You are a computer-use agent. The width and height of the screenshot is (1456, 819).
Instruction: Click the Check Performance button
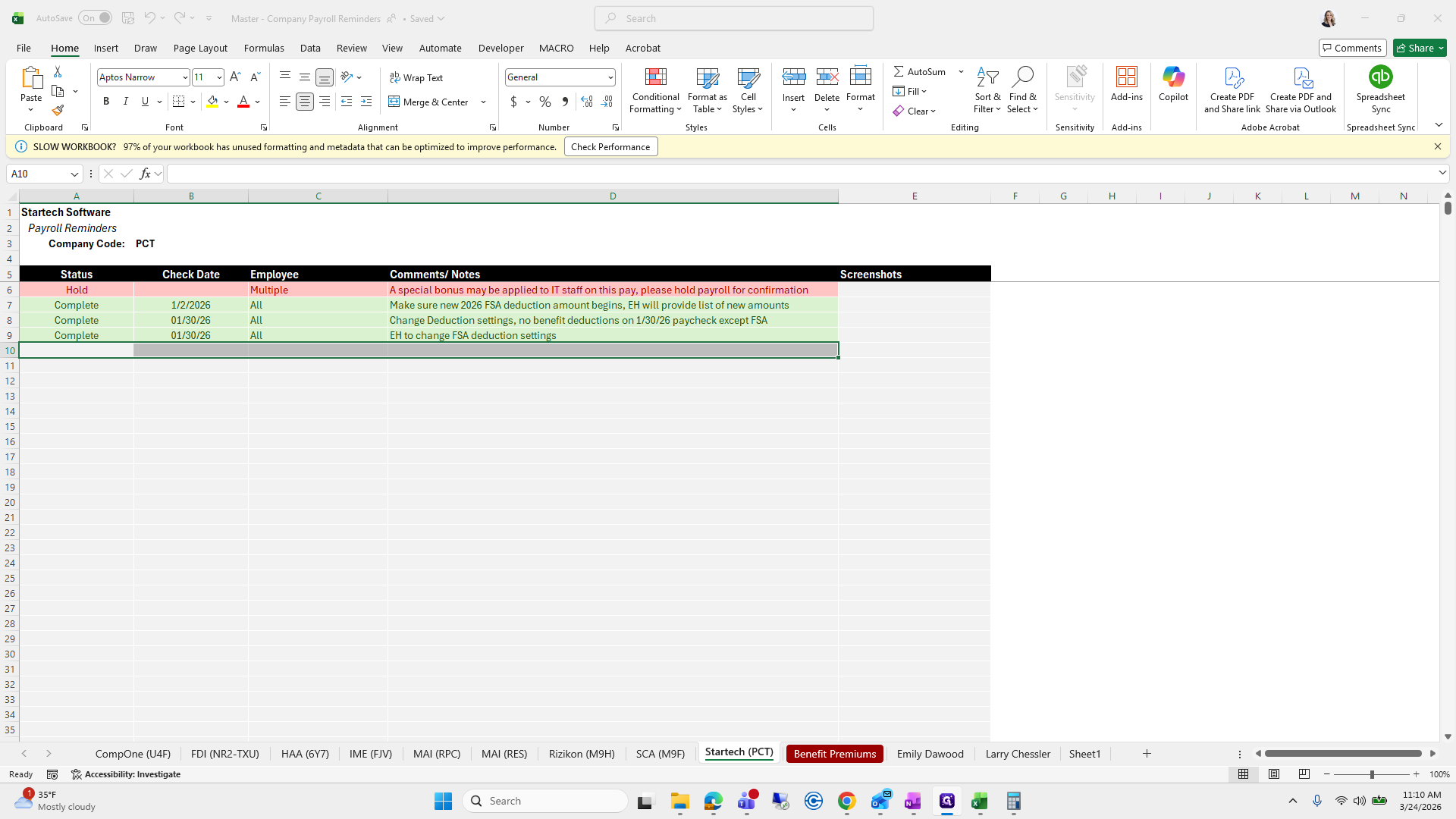[x=610, y=147]
